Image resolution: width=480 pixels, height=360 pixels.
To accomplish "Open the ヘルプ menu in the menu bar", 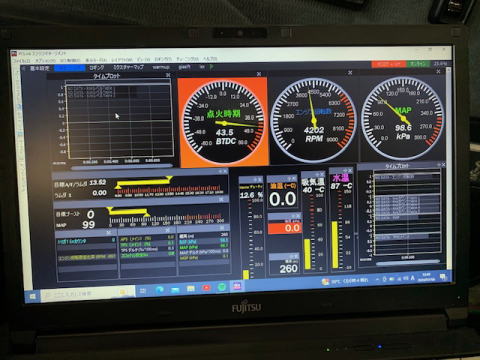I will click(210, 59).
